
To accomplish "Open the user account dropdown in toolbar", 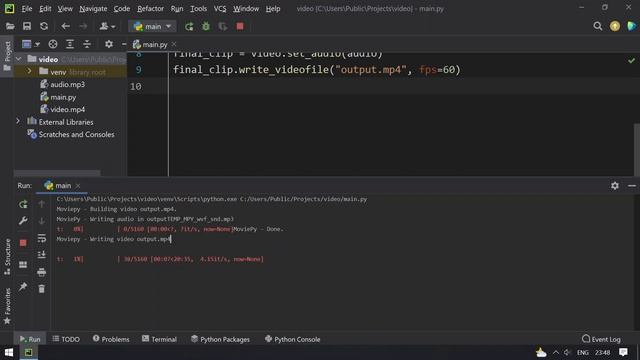I will click(107, 27).
